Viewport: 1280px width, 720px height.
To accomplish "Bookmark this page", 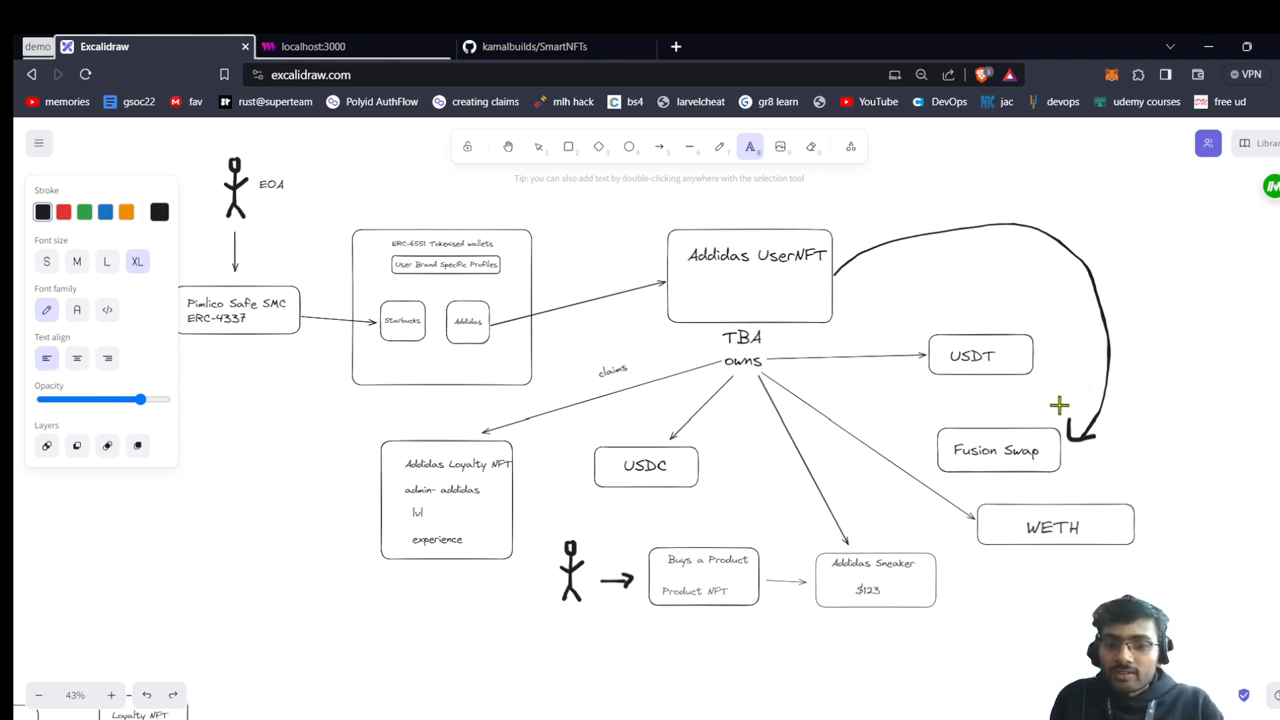I will 224,74.
